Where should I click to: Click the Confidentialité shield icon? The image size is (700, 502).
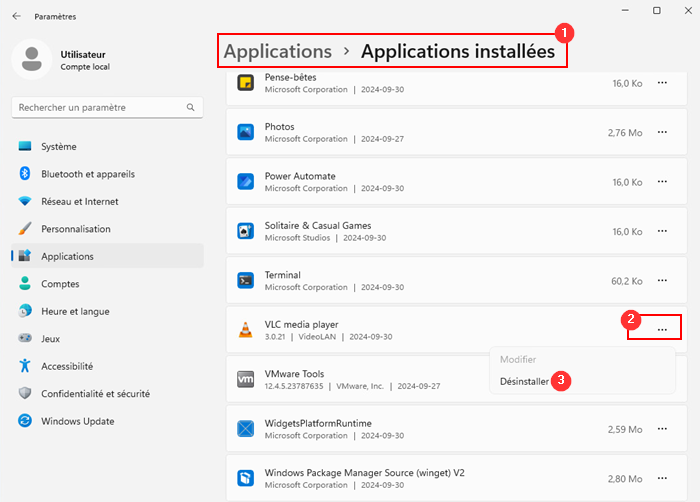coord(25,393)
